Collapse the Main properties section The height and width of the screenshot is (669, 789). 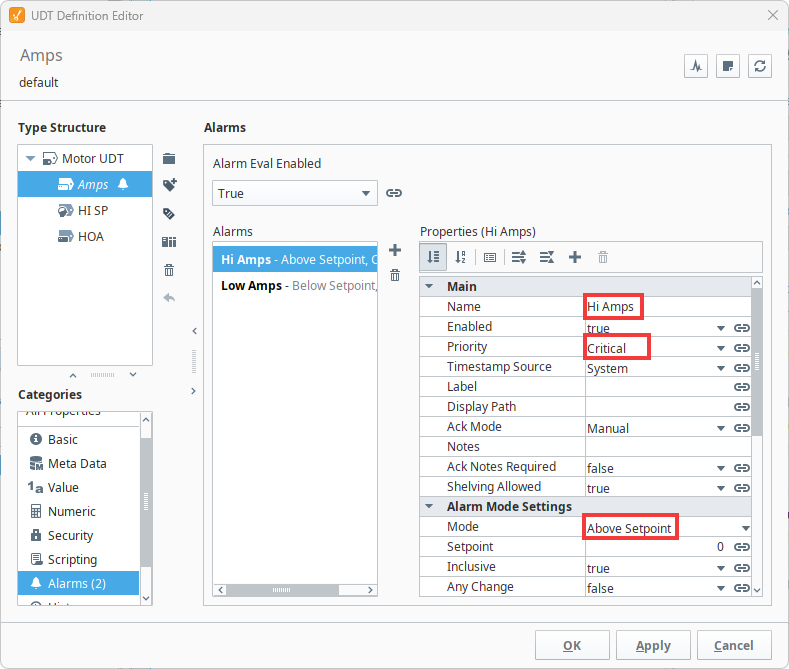click(429, 286)
